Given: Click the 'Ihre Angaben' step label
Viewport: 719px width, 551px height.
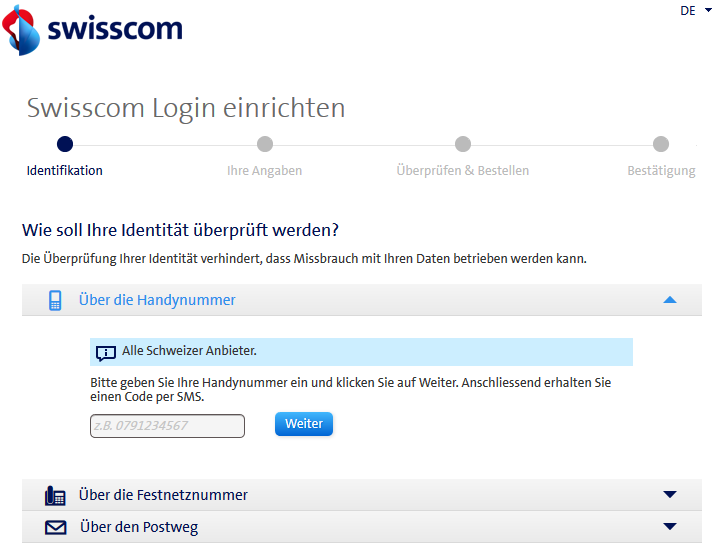Looking at the screenshot, I should (x=264, y=171).
